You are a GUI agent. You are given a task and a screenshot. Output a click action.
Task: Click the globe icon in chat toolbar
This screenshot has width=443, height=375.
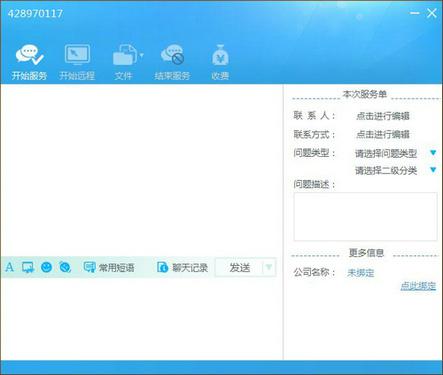coord(65,267)
